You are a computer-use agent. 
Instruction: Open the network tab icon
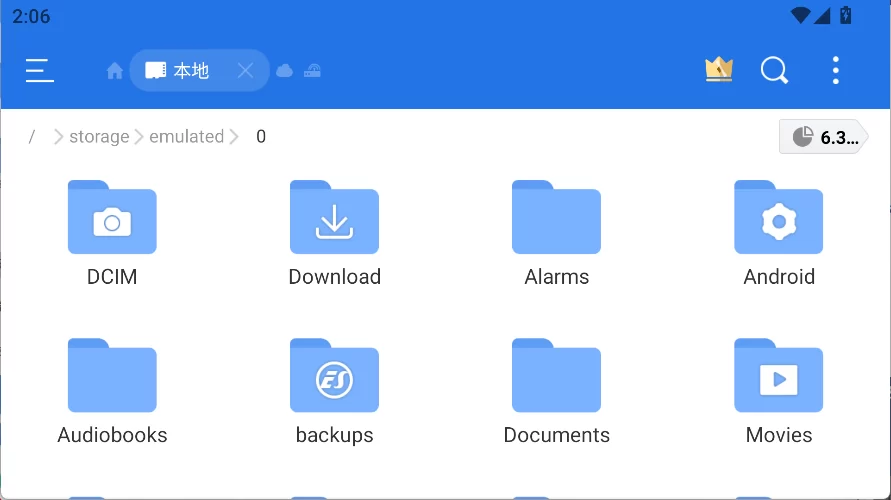pyautogui.click(x=312, y=71)
